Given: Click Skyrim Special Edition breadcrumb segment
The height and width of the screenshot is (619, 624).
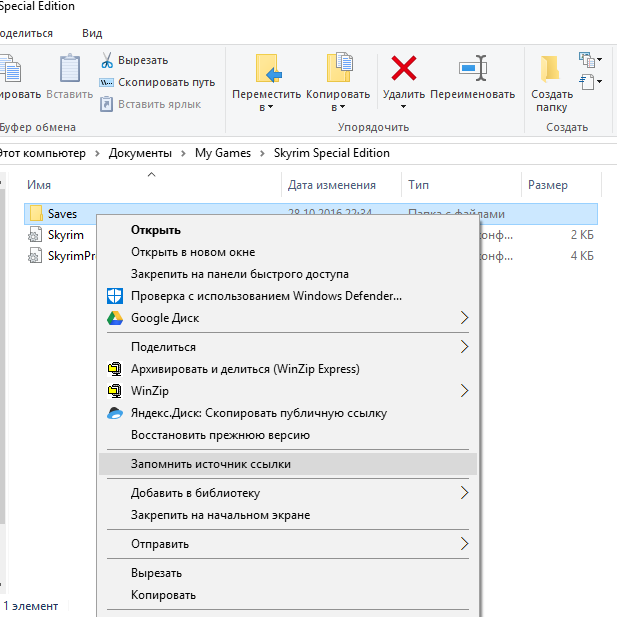Looking at the screenshot, I should coord(332,153).
